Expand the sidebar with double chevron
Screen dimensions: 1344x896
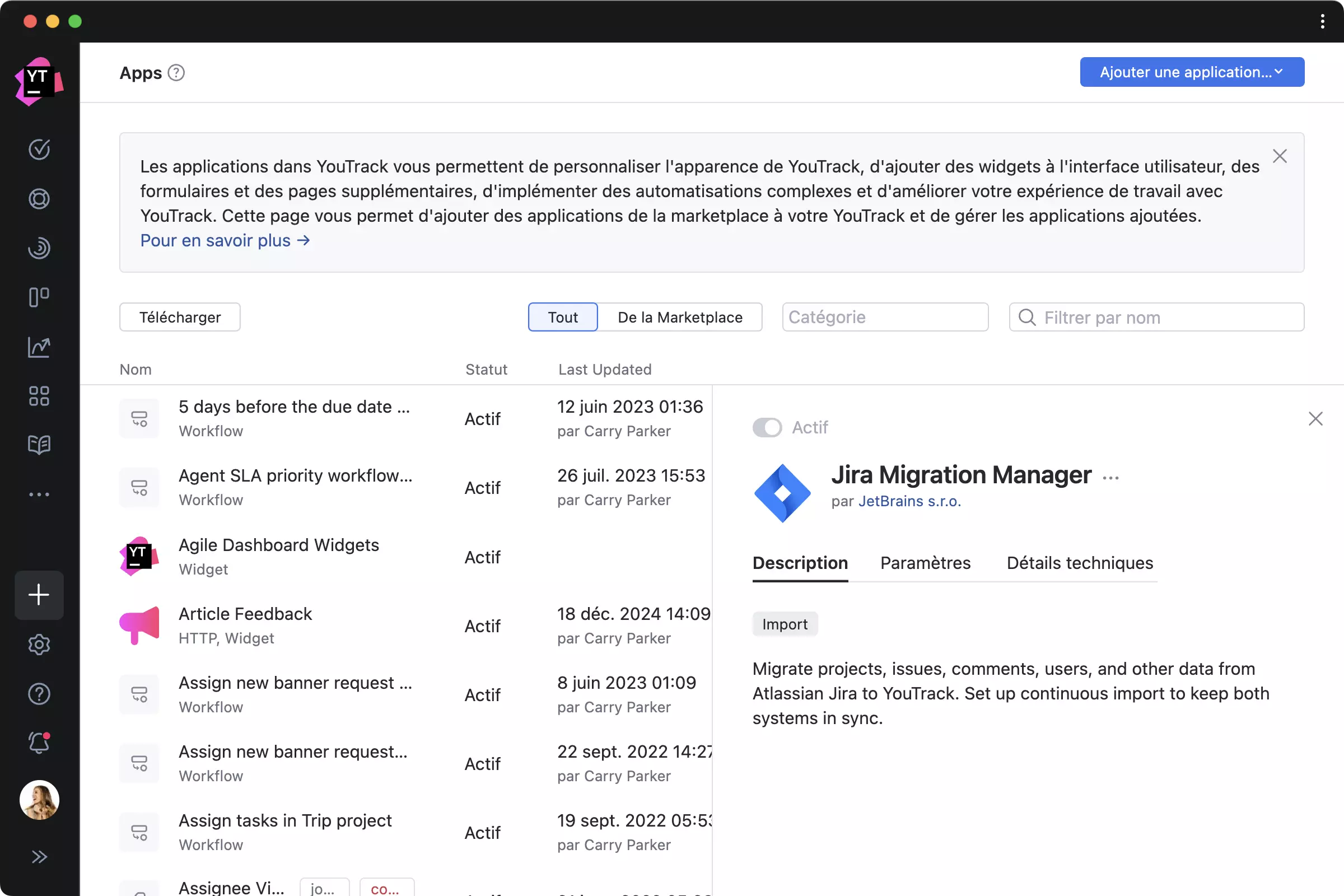39,857
